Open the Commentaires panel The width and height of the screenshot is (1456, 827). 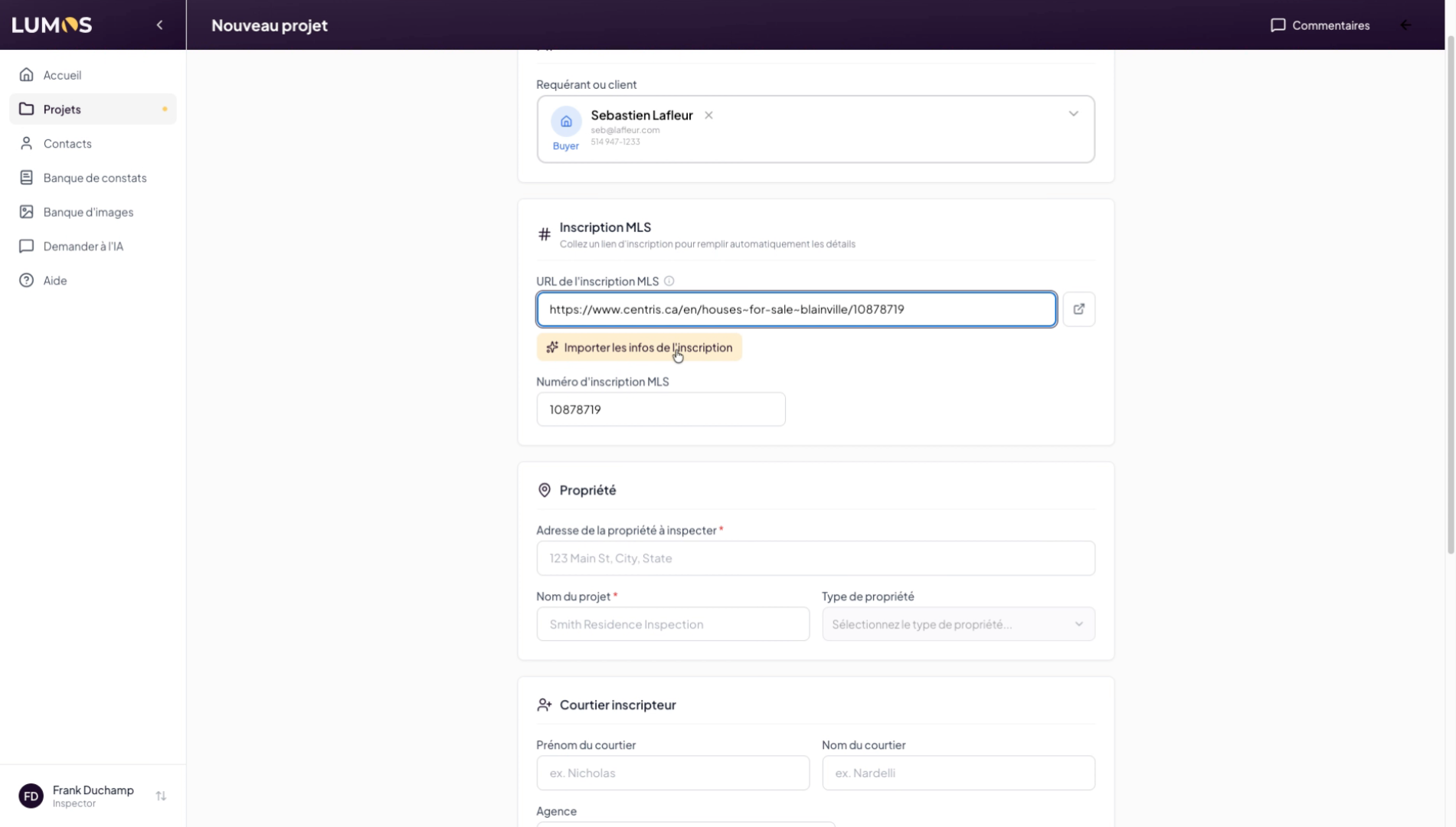pyautogui.click(x=1320, y=25)
